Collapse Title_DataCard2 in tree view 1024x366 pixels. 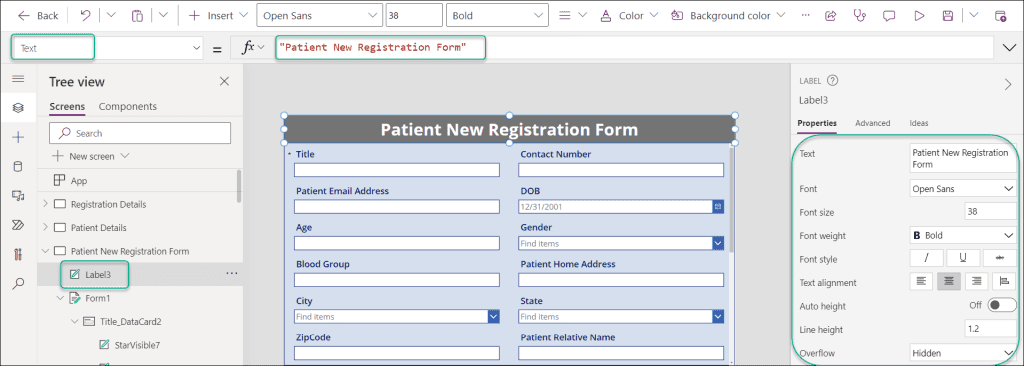point(74,322)
